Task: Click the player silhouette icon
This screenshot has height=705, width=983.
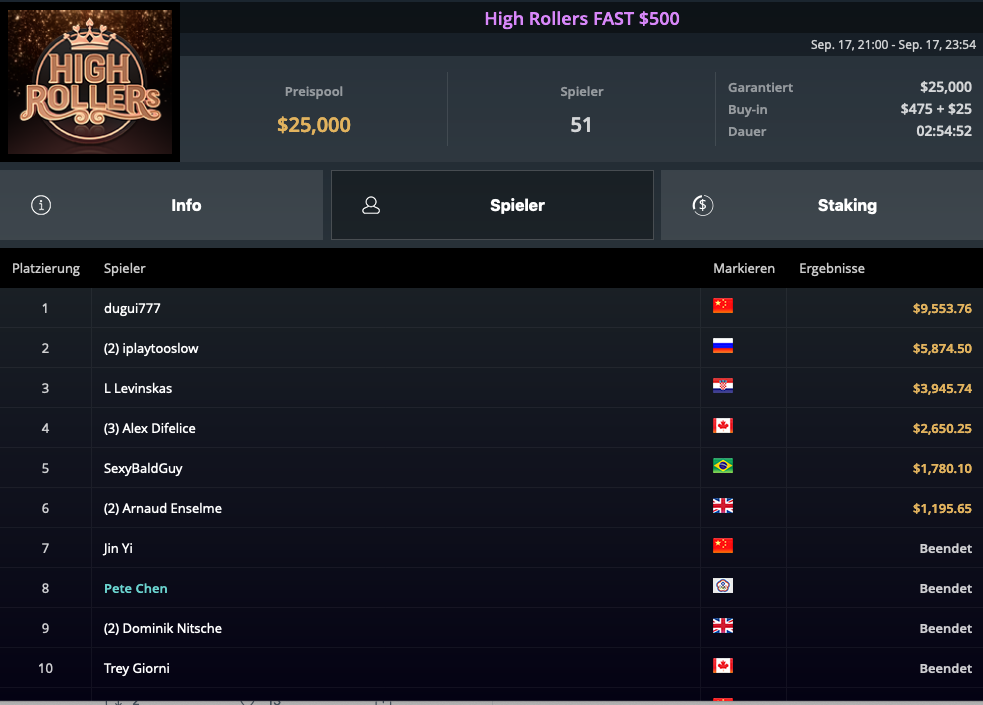Action: 371,205
